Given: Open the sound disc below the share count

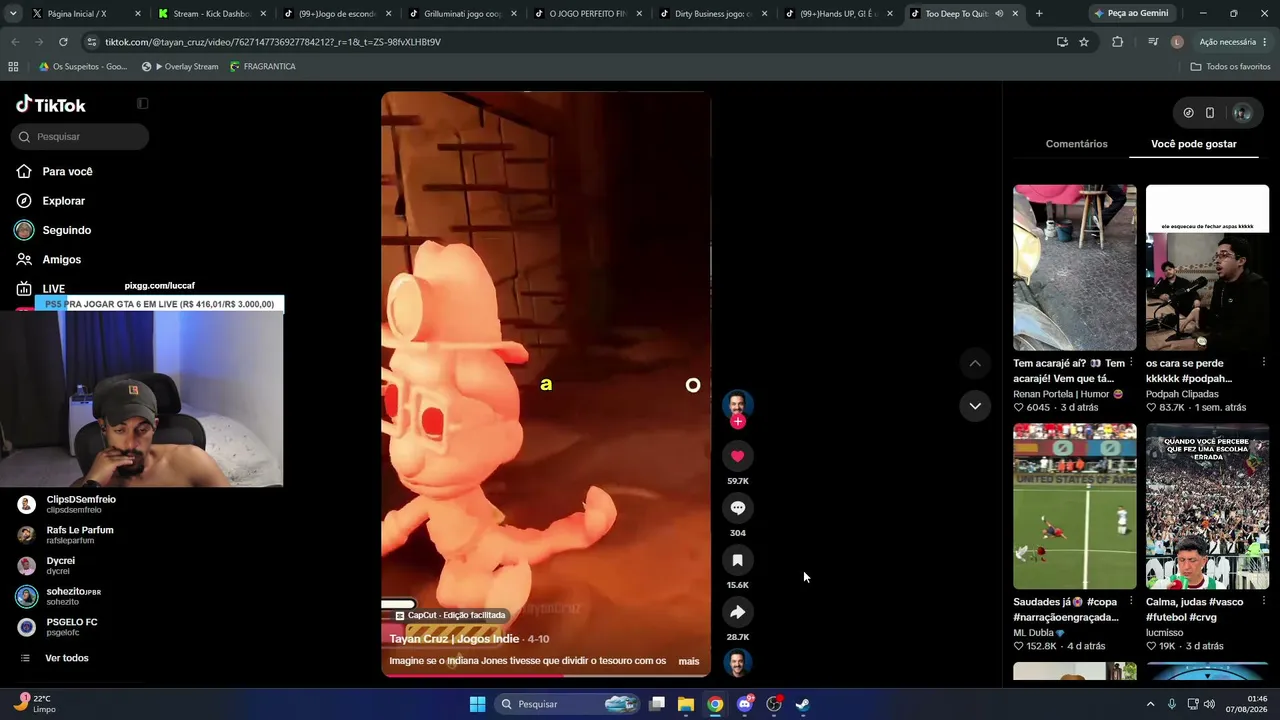Looking at the screenshot, I should point(737,662).
